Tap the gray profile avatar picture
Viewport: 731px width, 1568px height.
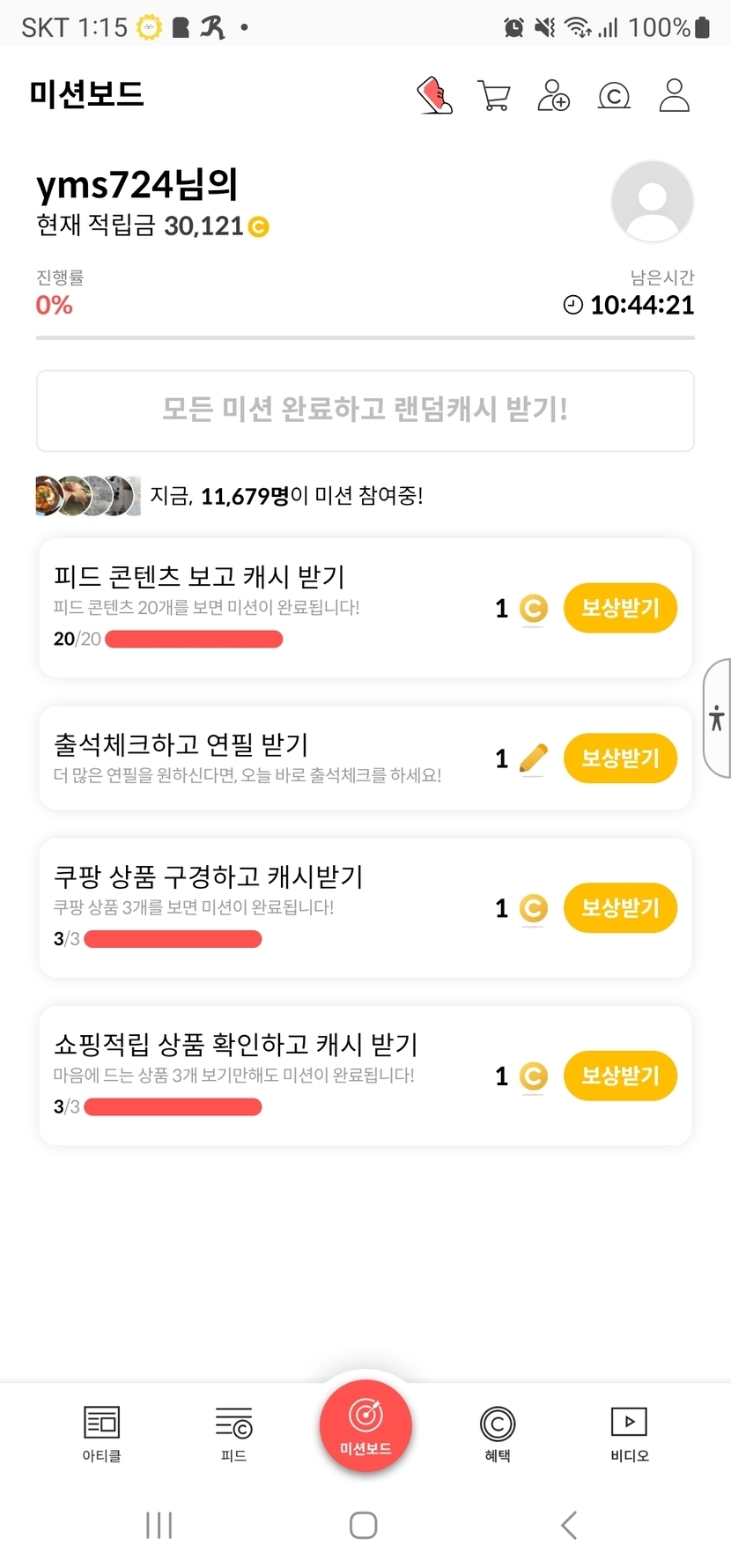pos(652,201)
